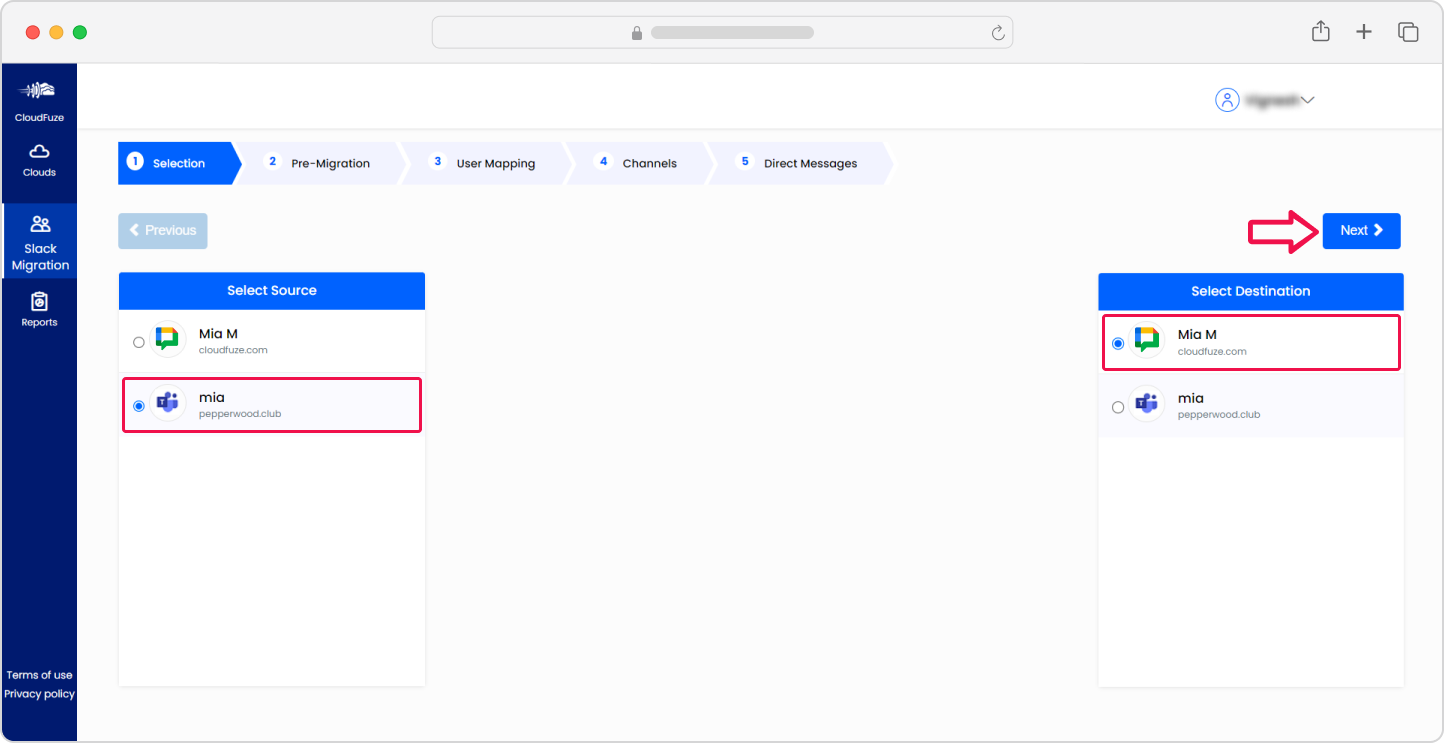Viewport: 1444px width, 743px height.
Task: Reload the page with refresh icon
Action: click(997, 33)
